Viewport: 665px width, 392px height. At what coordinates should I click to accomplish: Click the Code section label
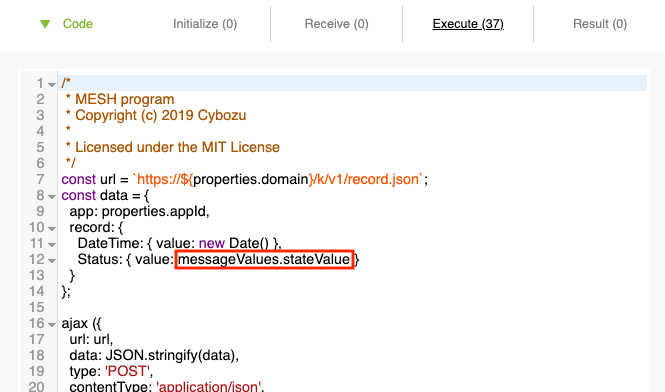tap(78, 24)
